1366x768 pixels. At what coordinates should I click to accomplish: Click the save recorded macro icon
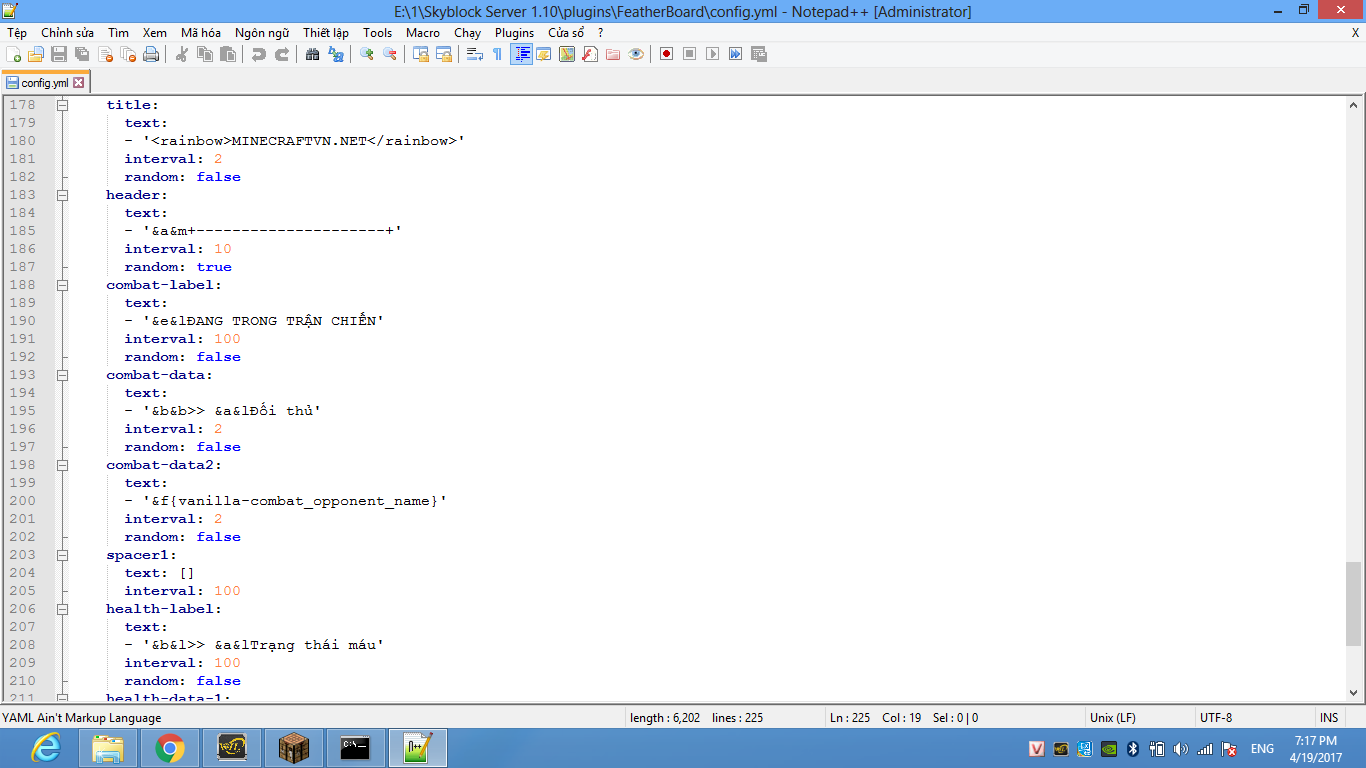(x=759, y=54)
